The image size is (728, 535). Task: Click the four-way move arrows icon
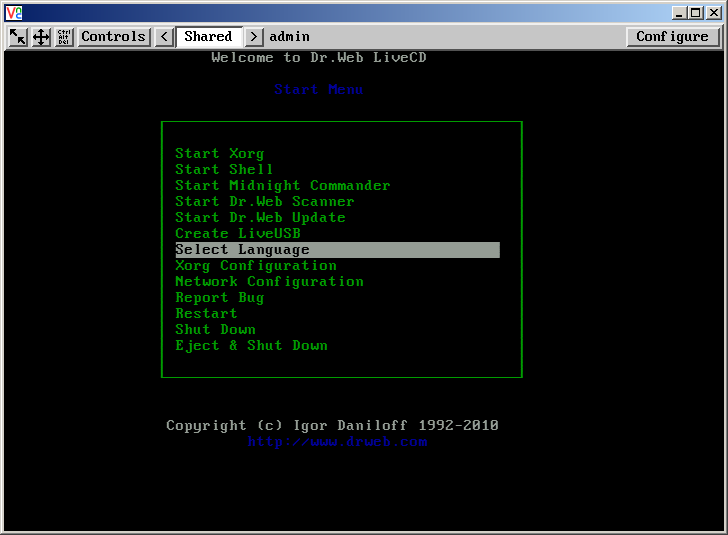coord(41,37)
